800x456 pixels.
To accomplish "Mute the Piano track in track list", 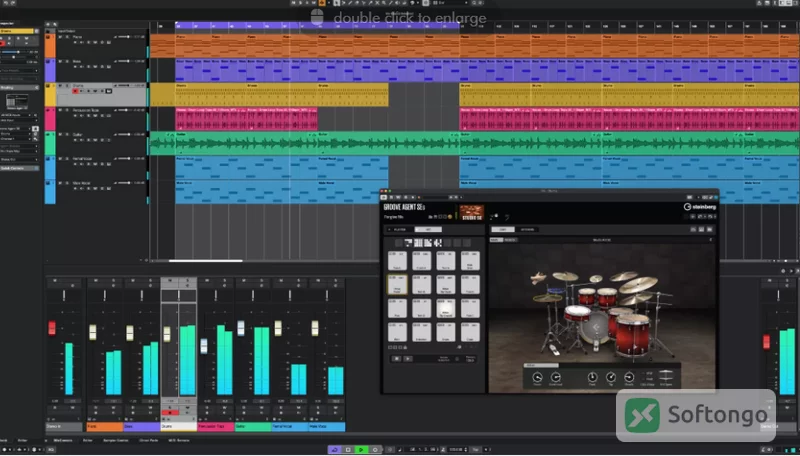I will pyautogui.click(x=60, y=37).
